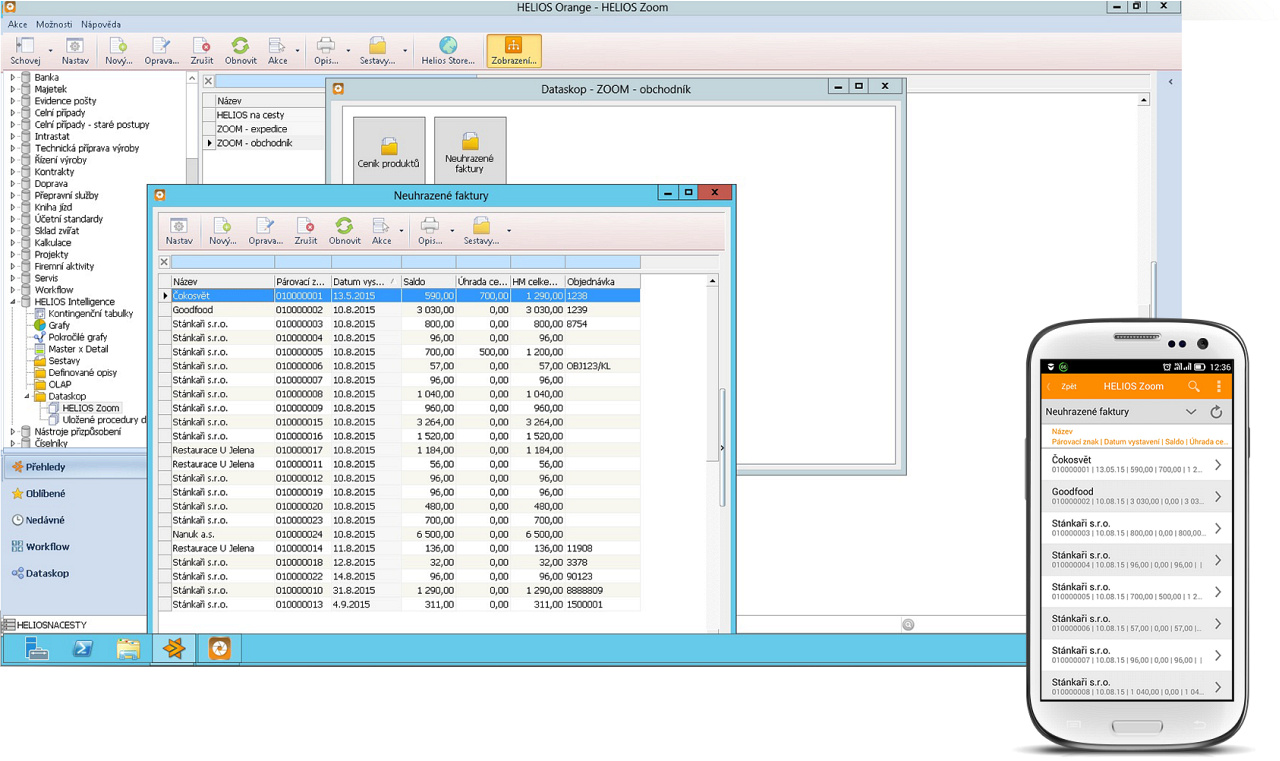Open Sestavy reports in main toolbar

[x=377, y=51]
